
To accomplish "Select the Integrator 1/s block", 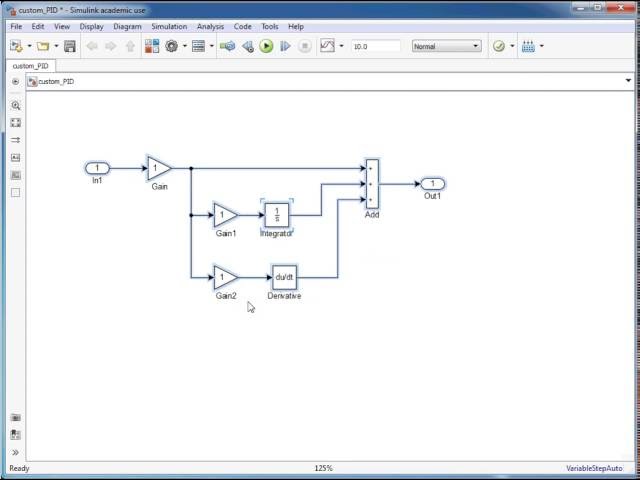I will coord(277,215).
